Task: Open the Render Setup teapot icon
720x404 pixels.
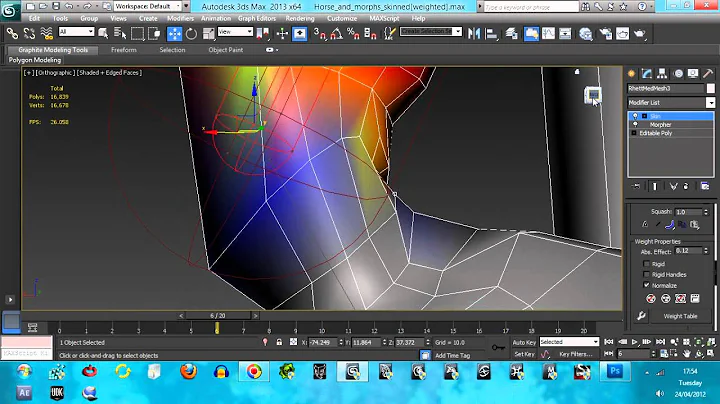Action: click(x=605, y=34)
